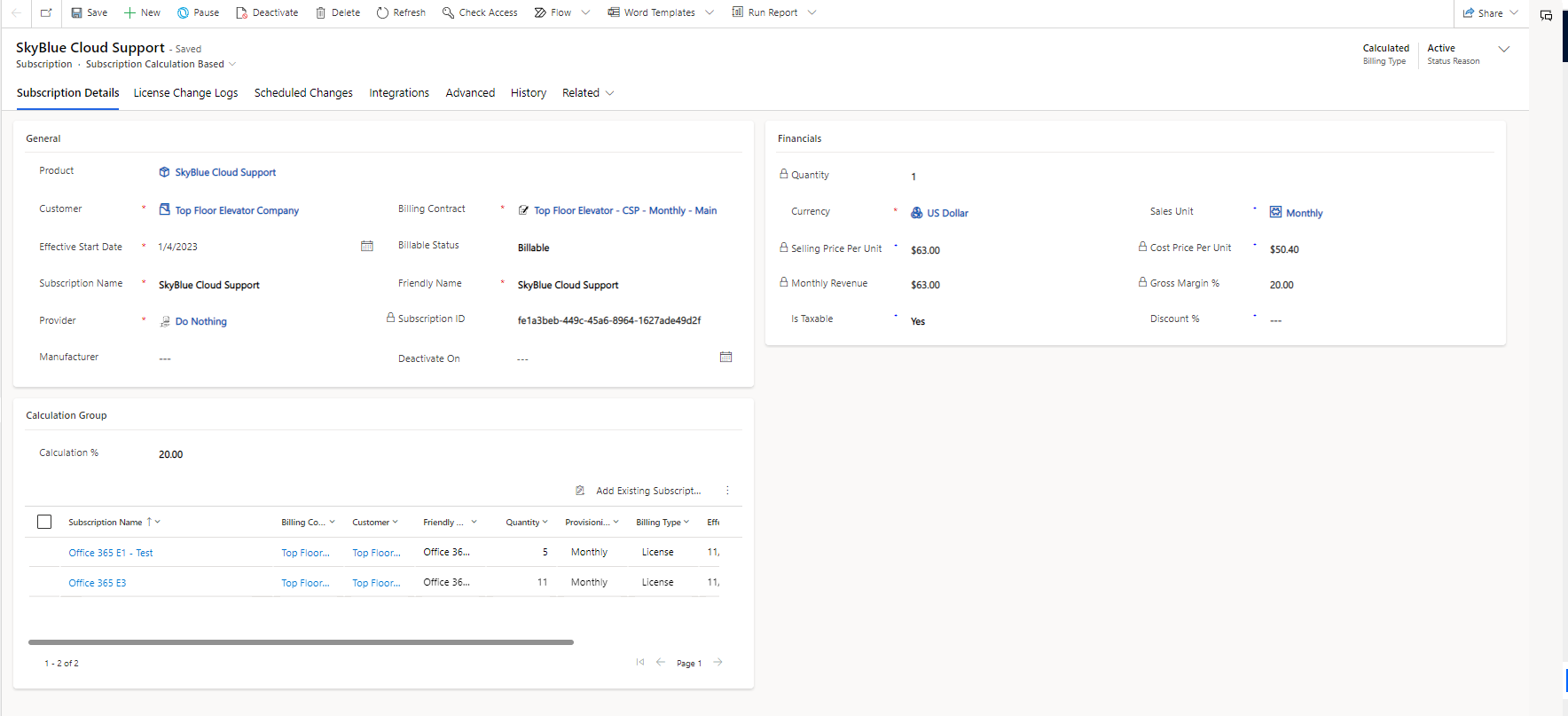Expand the Flow dropdown chevron

pyautogui.click(x=585, y=12)
